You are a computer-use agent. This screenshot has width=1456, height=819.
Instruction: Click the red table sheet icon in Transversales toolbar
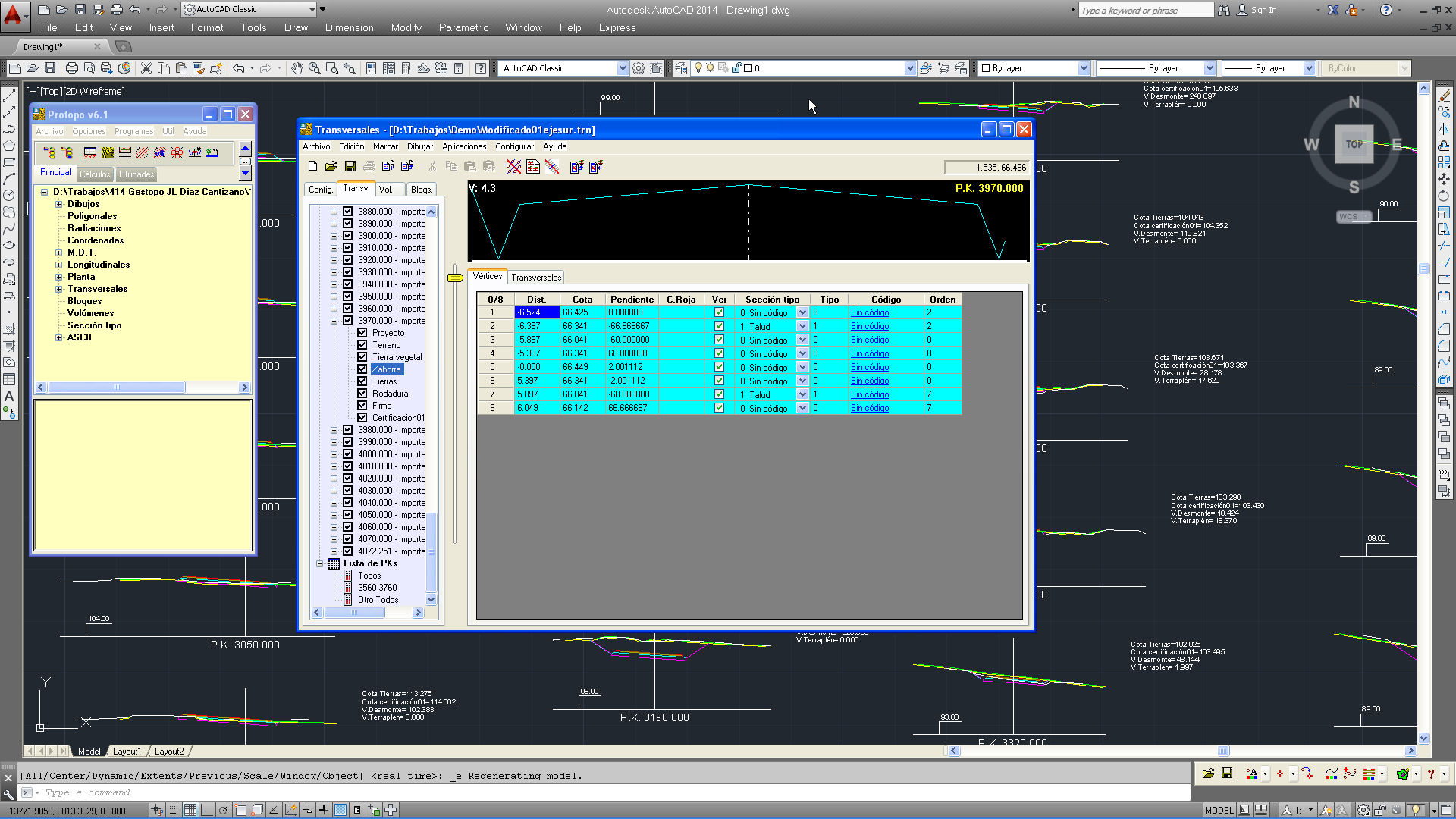click(x=533, y=166)
